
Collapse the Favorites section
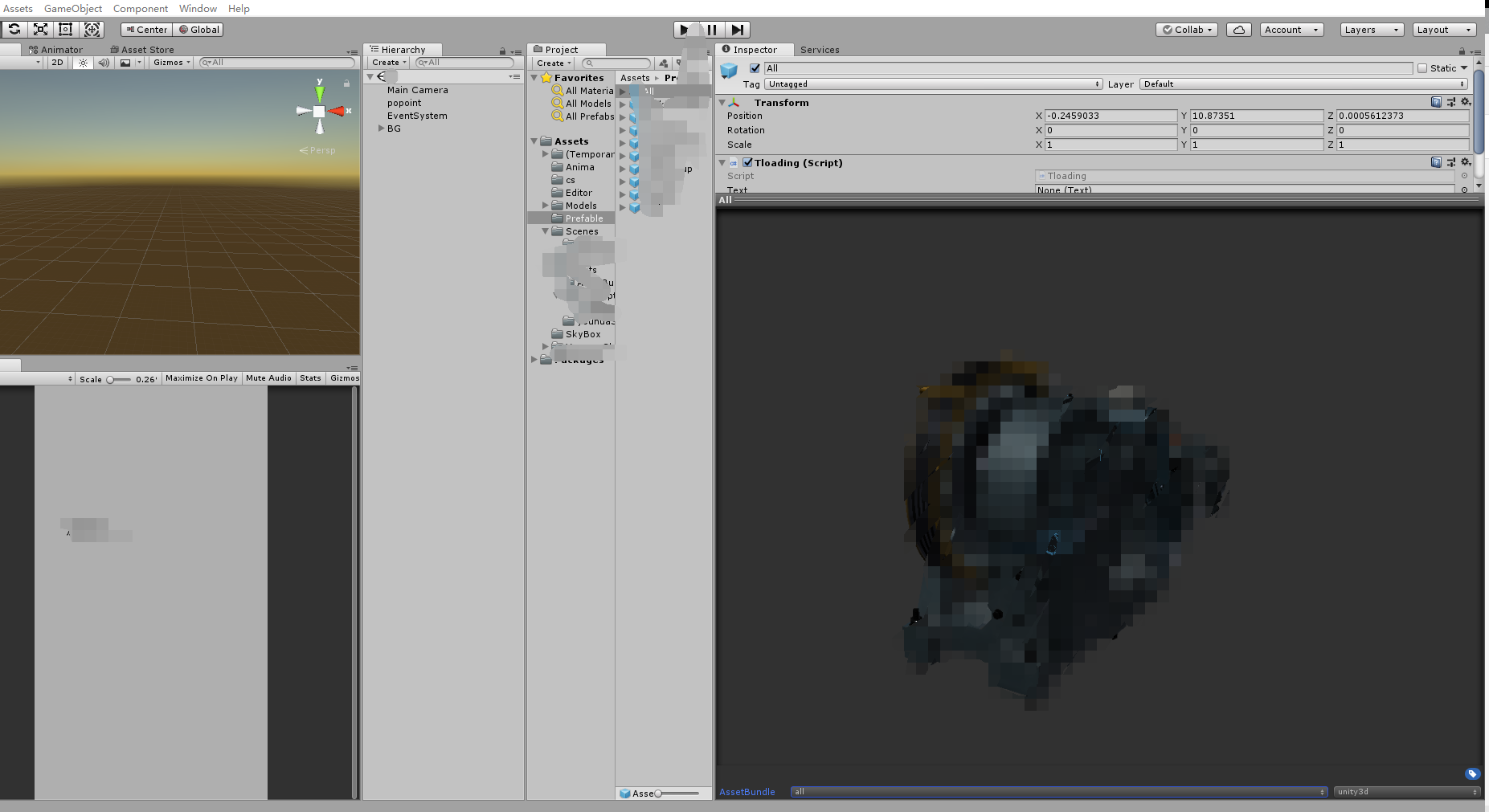point(534,78)
